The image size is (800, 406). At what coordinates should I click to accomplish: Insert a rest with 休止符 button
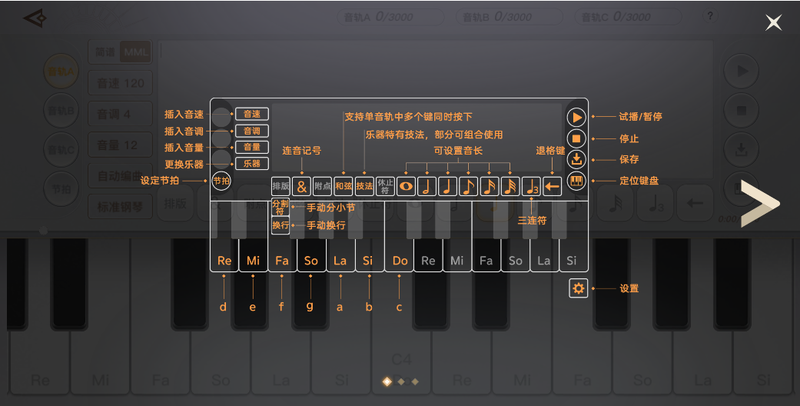[385, 185]
